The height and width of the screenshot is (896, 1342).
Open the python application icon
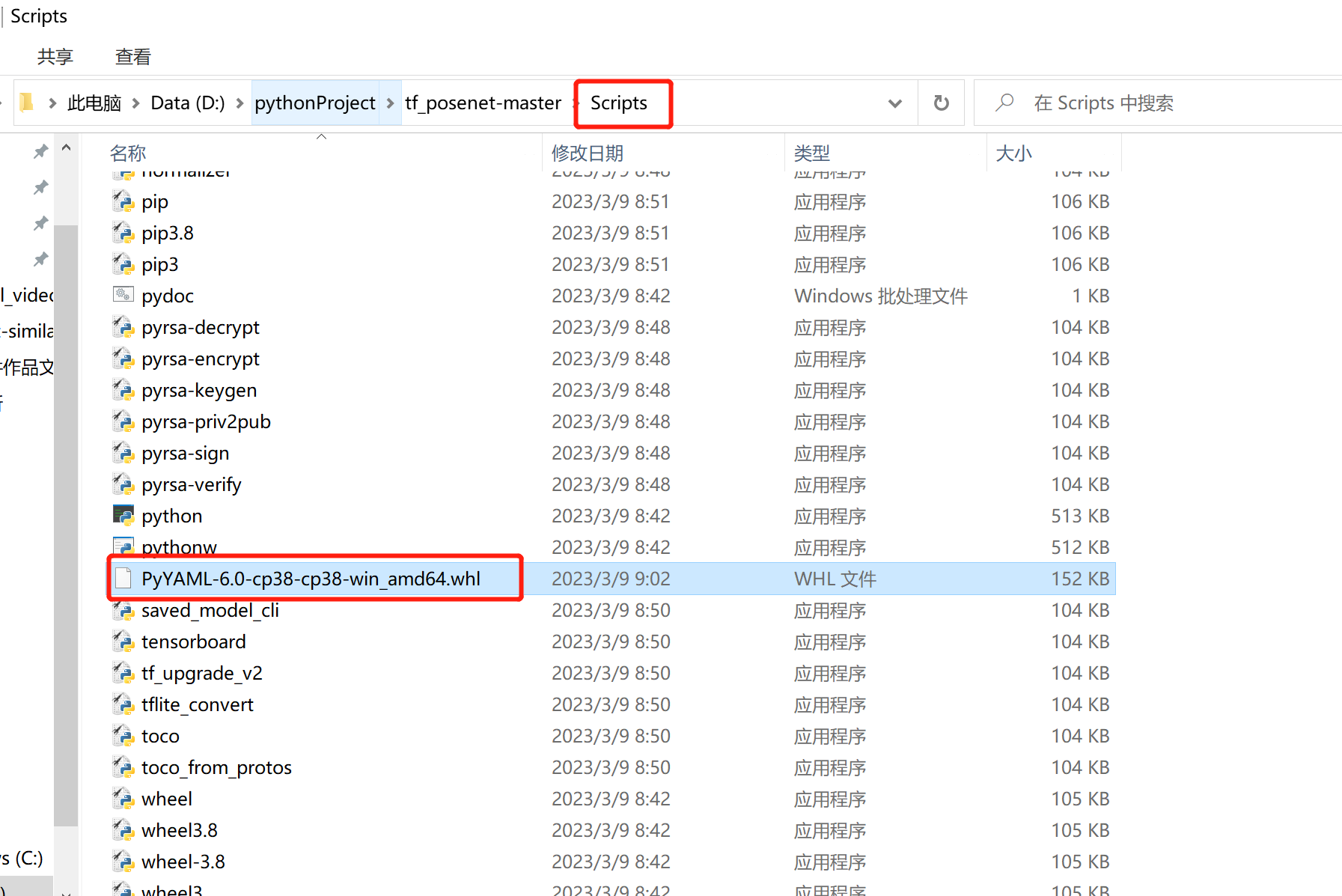coord(171,515)
